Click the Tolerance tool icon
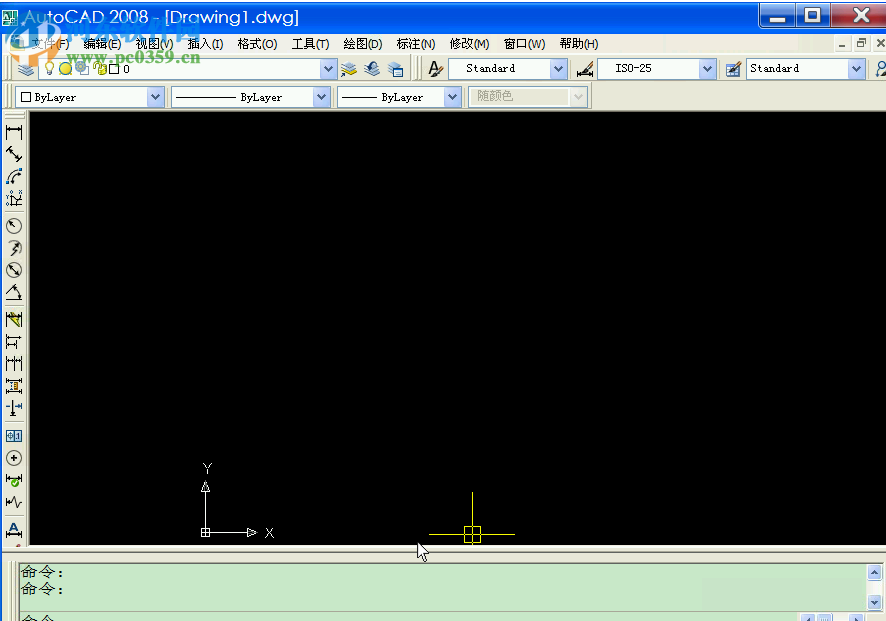The width and height of the screenshot is (886, 621). click(x=14, y=436)
